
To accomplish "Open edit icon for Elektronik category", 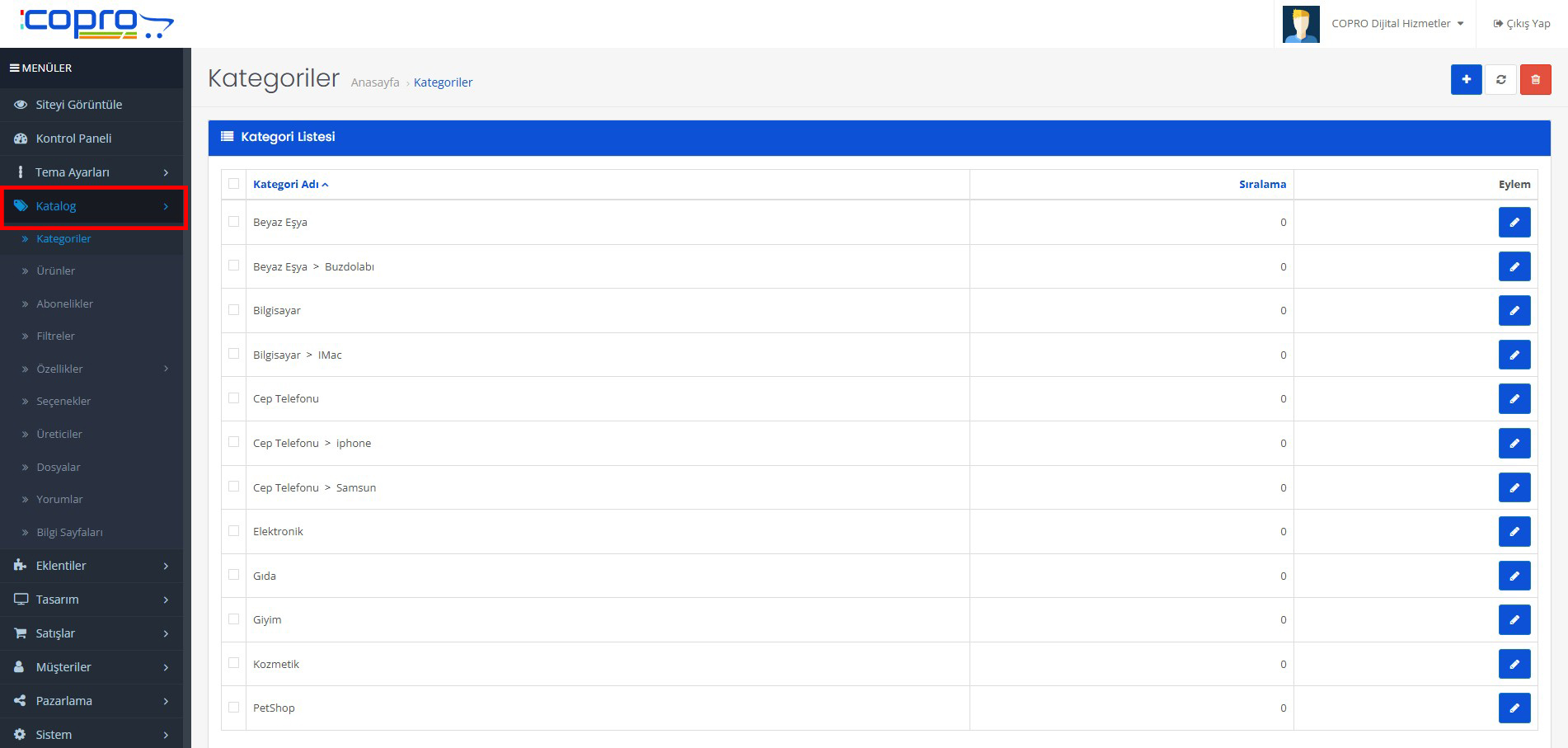I will click(1514, 532).
